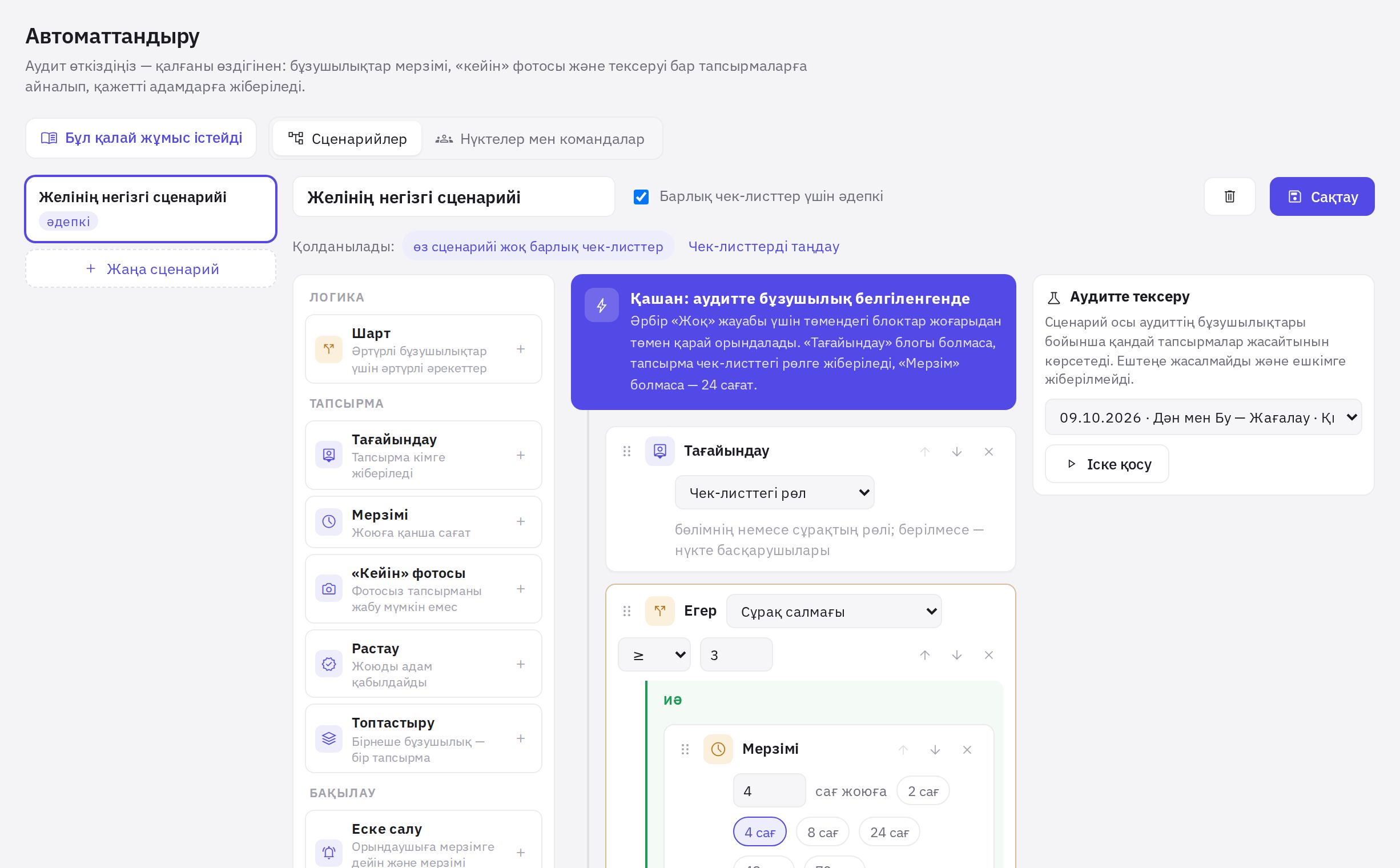Viewport: 1400px width, 868px height.
Task: Select the 24 сағ deadline chip
Action: pyautogui.click(x=888, y=832)
